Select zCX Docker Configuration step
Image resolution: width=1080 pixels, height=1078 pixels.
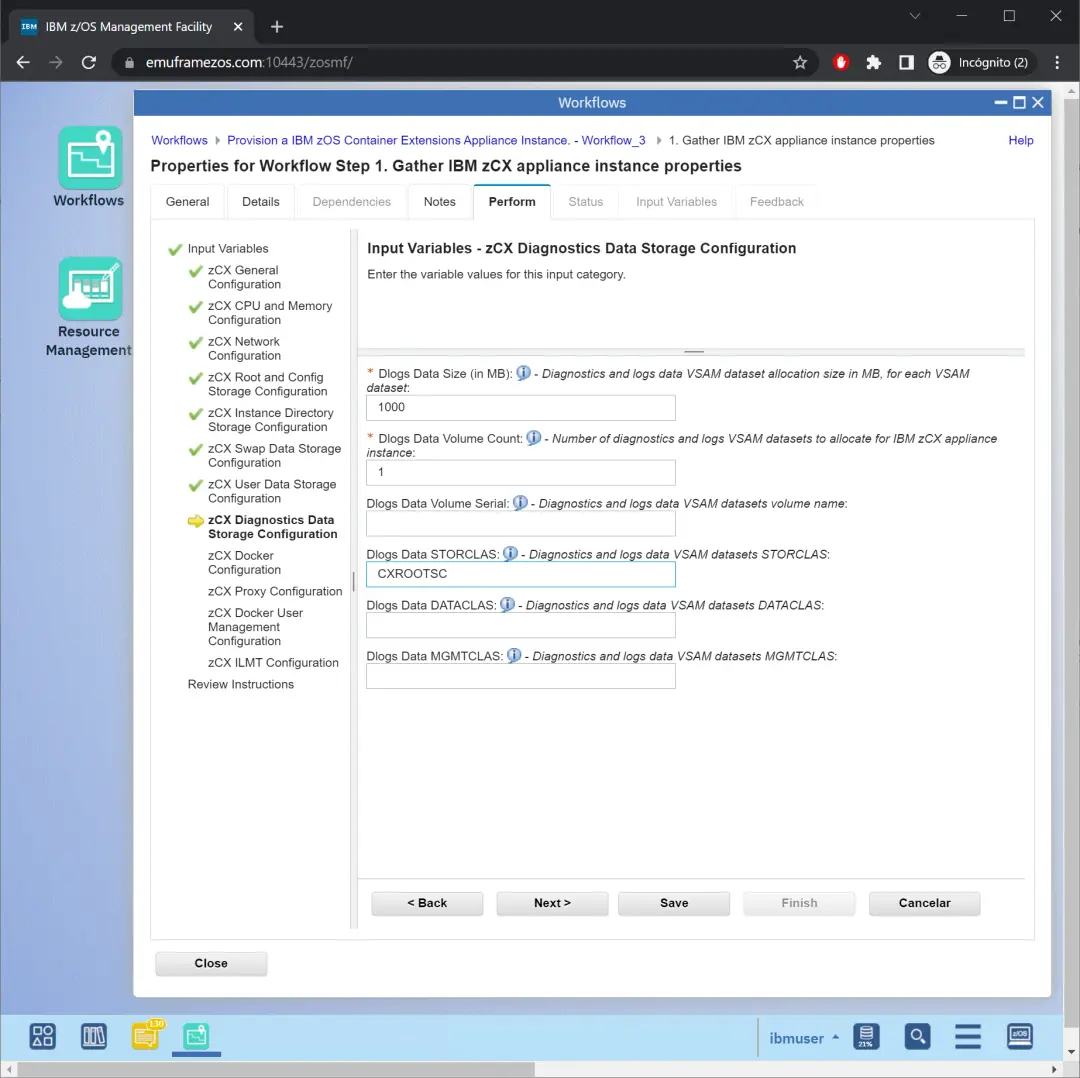(x=245, y=562)
